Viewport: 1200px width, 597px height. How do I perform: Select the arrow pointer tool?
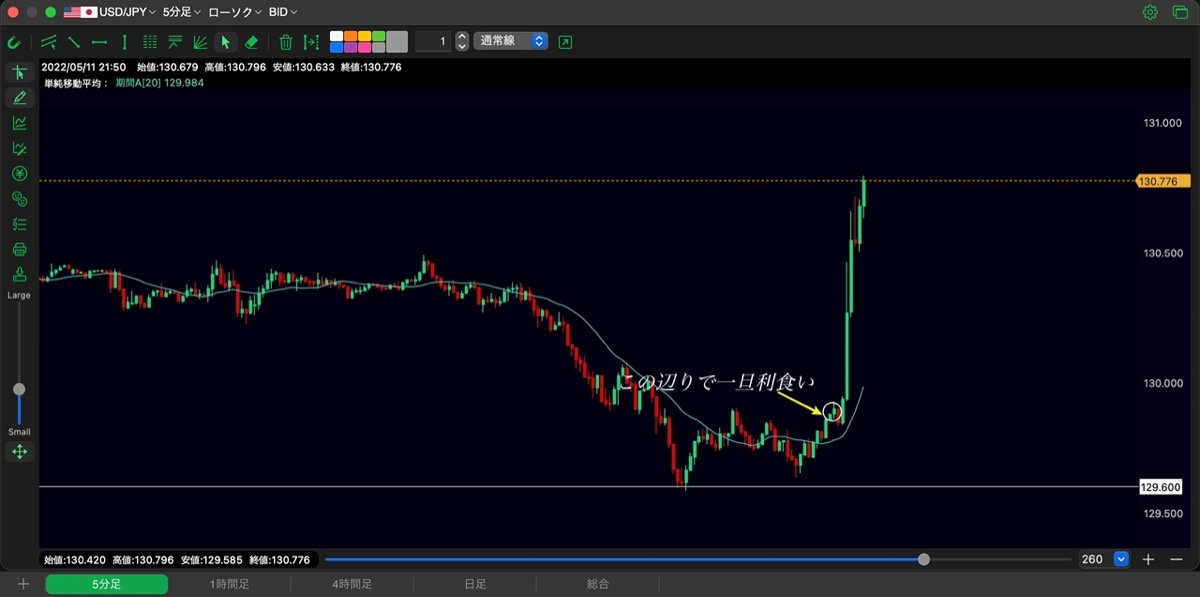coord(225,42)
